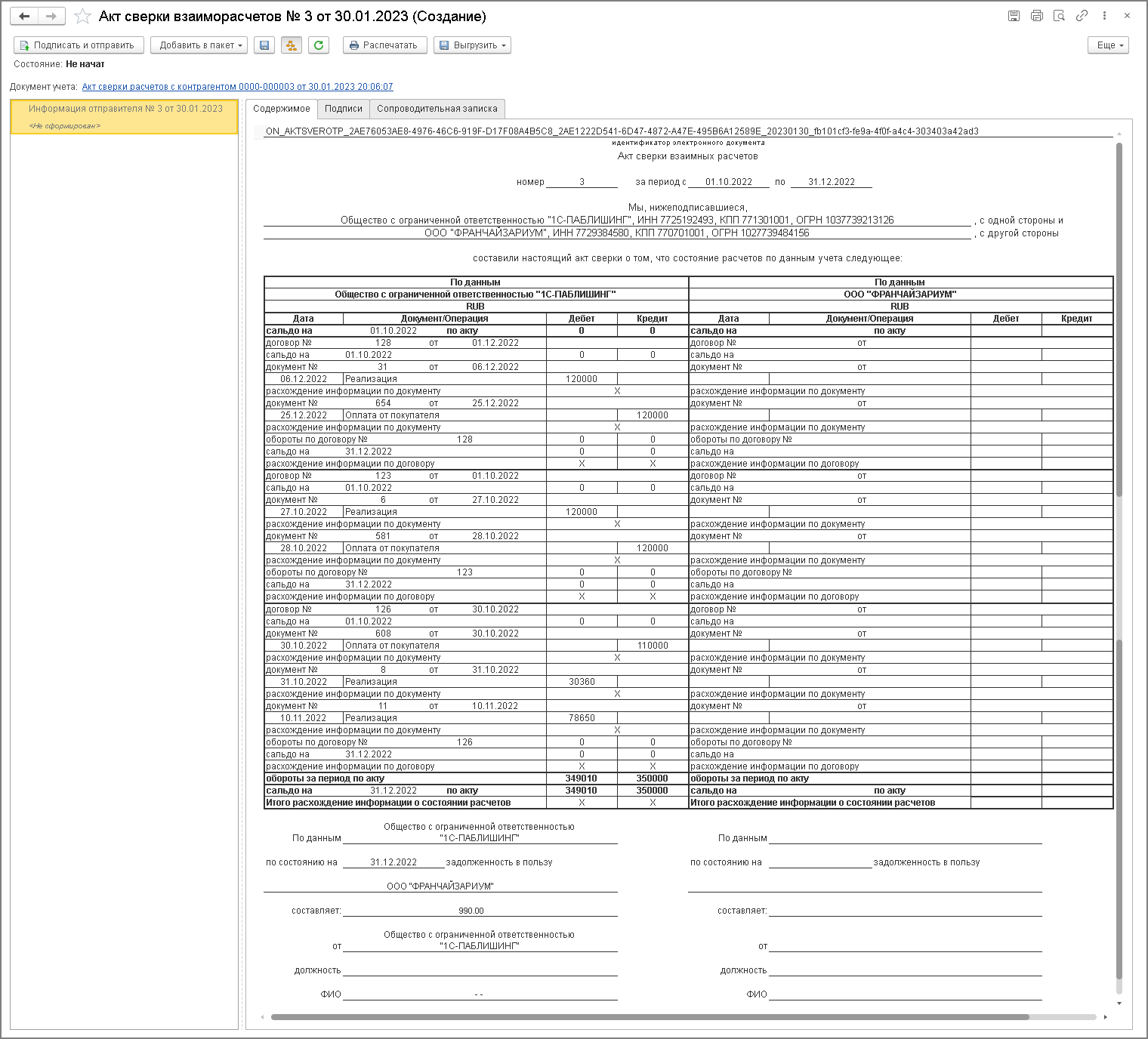Add document to favorites with star icon
This screenshot has width=1148, height=1039.
coord(82,16)
